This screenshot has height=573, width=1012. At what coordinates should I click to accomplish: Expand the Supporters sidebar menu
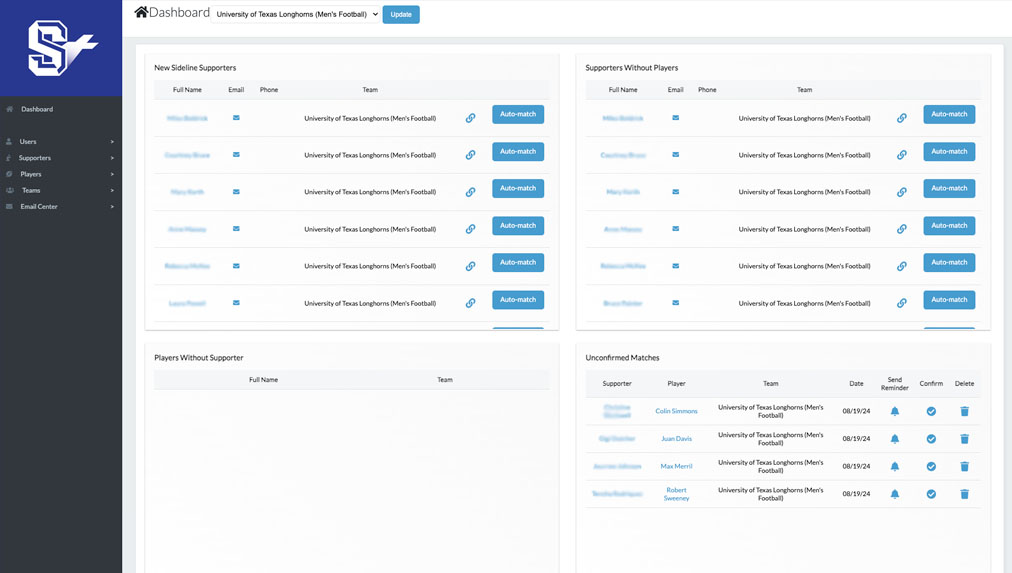[x=60, y=158]
